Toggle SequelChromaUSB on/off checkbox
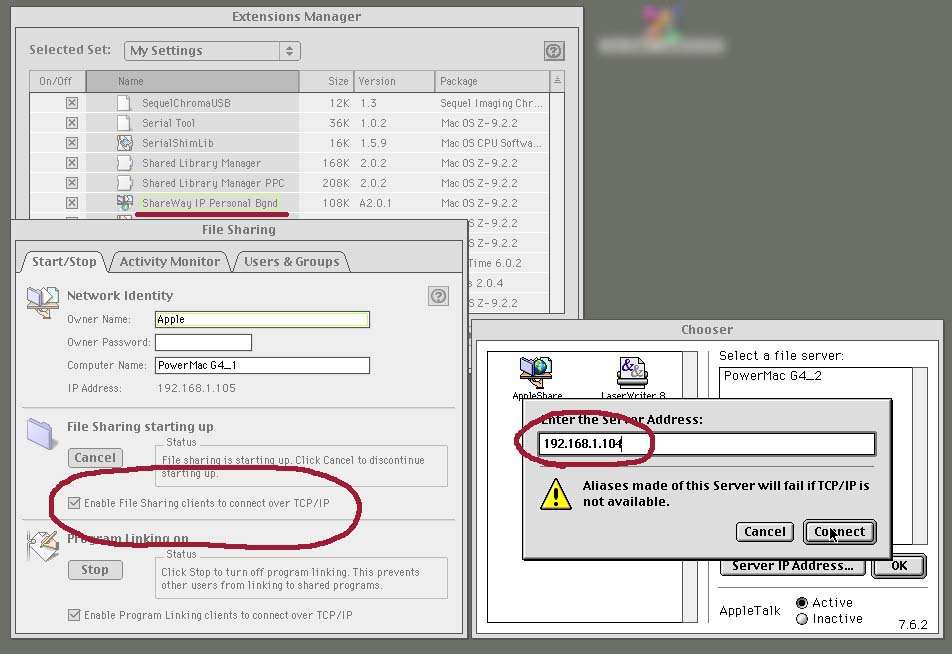This screenshot has width=952, height=654. coord(72,103)
